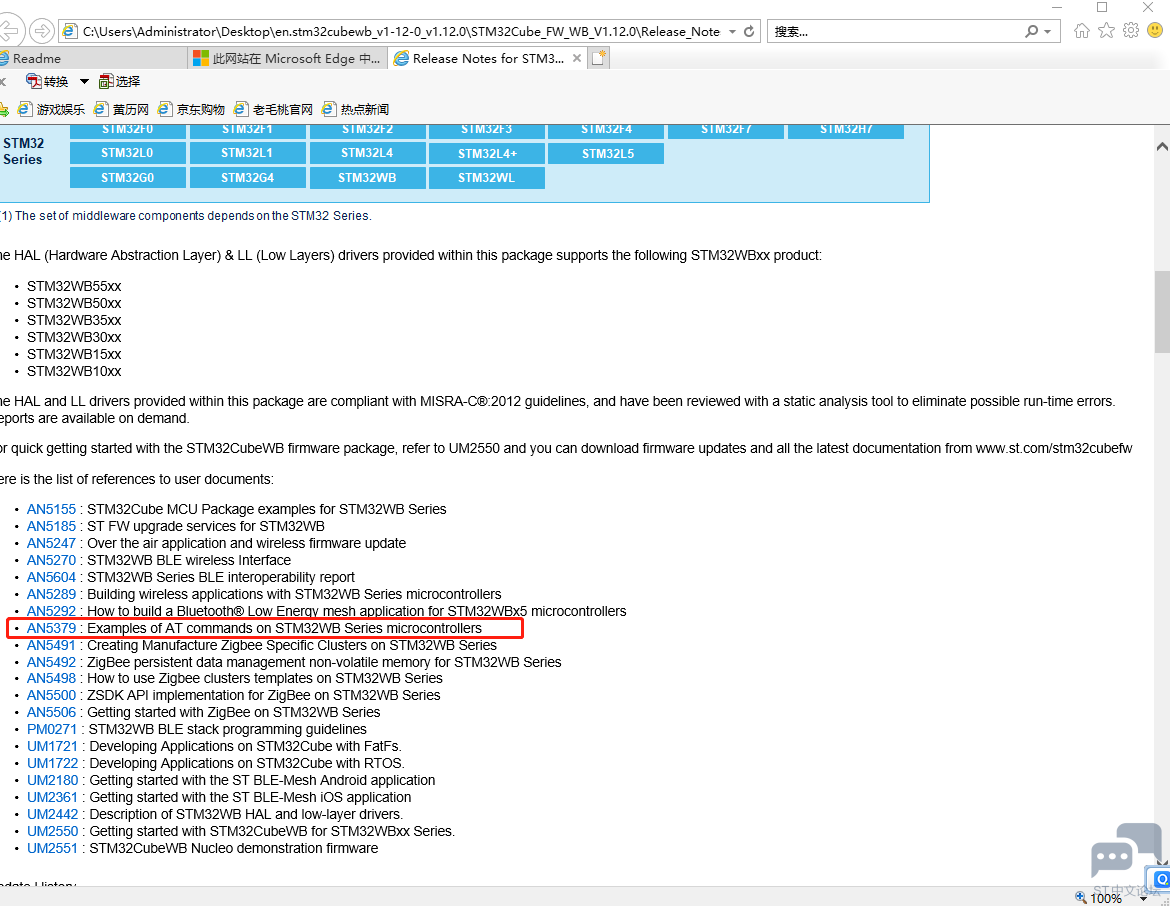
Task: Open the AN5604 link
Action: [51, 577]
